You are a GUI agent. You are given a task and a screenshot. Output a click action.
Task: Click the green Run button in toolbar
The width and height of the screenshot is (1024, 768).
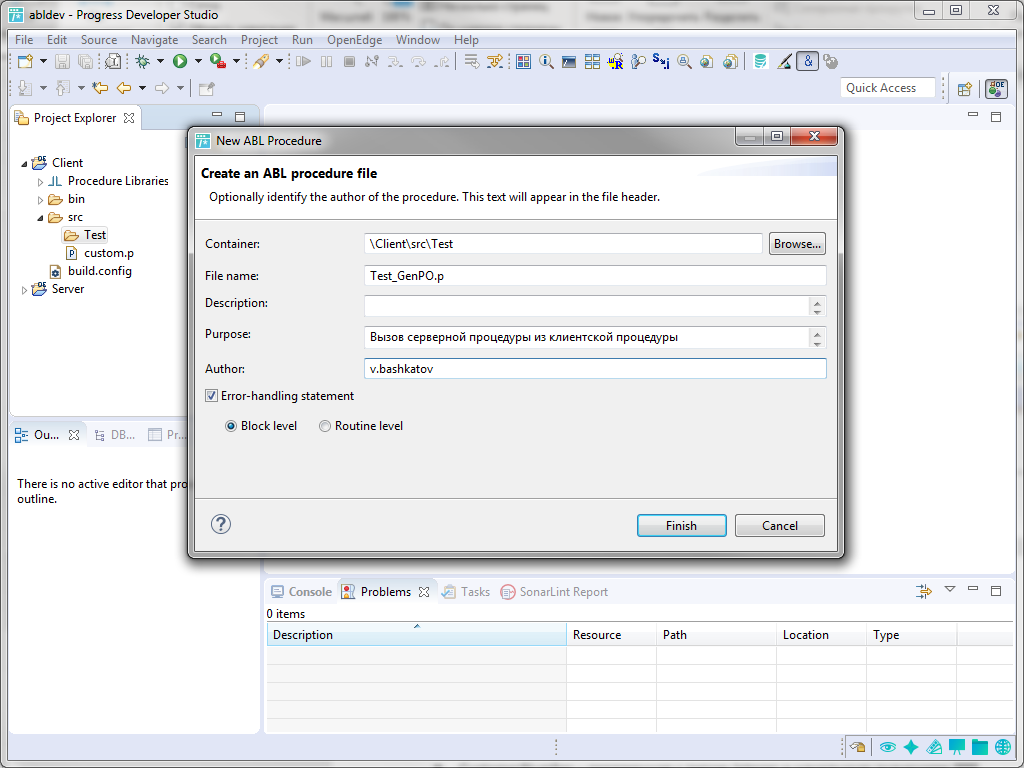(180, 61)
